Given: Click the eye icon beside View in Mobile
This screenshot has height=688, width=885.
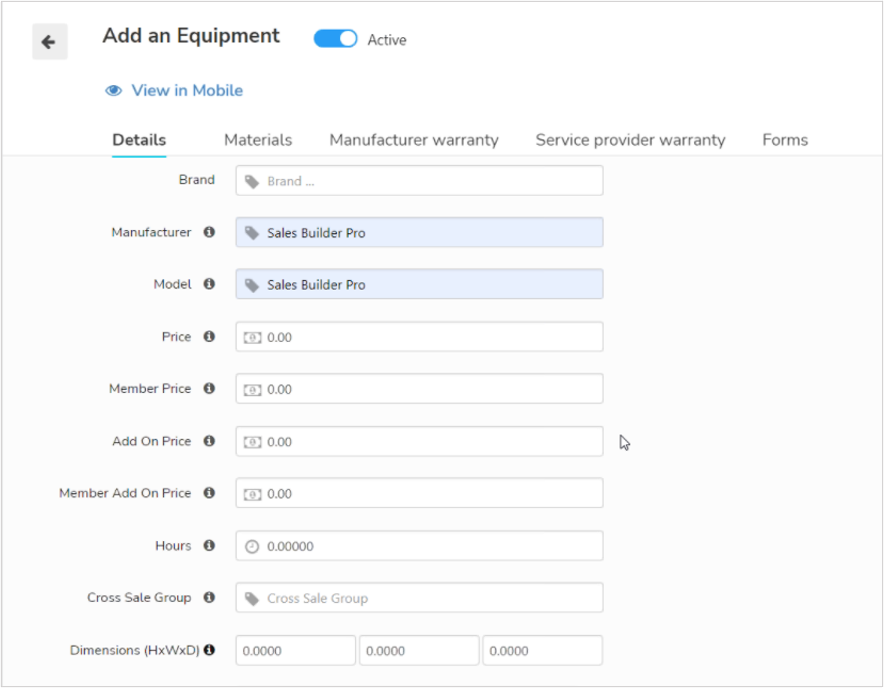Looking at the screenshot, I should (x=113, y=91).
